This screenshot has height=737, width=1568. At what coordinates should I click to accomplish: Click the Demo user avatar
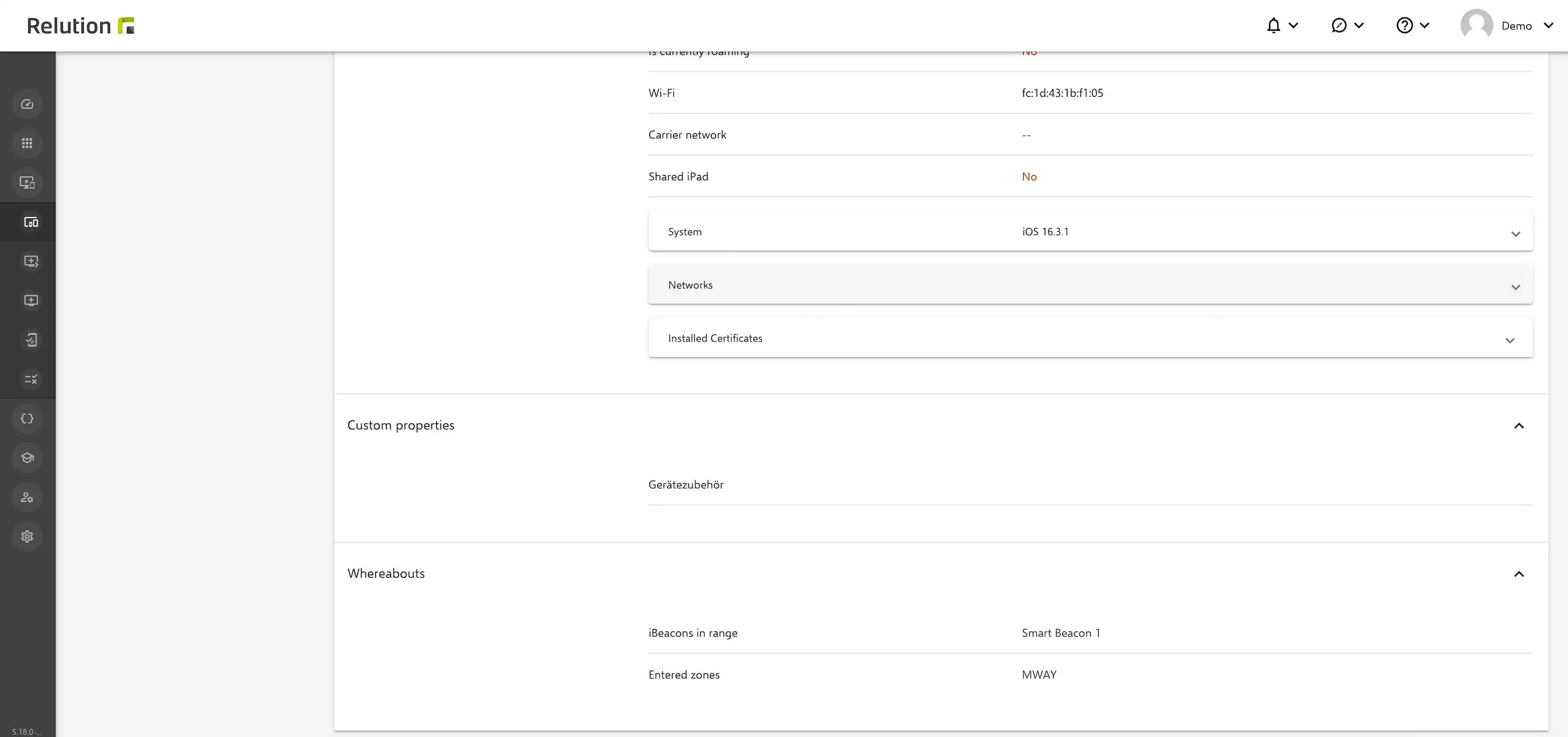pyautogui.click(x=1476, y=25)
